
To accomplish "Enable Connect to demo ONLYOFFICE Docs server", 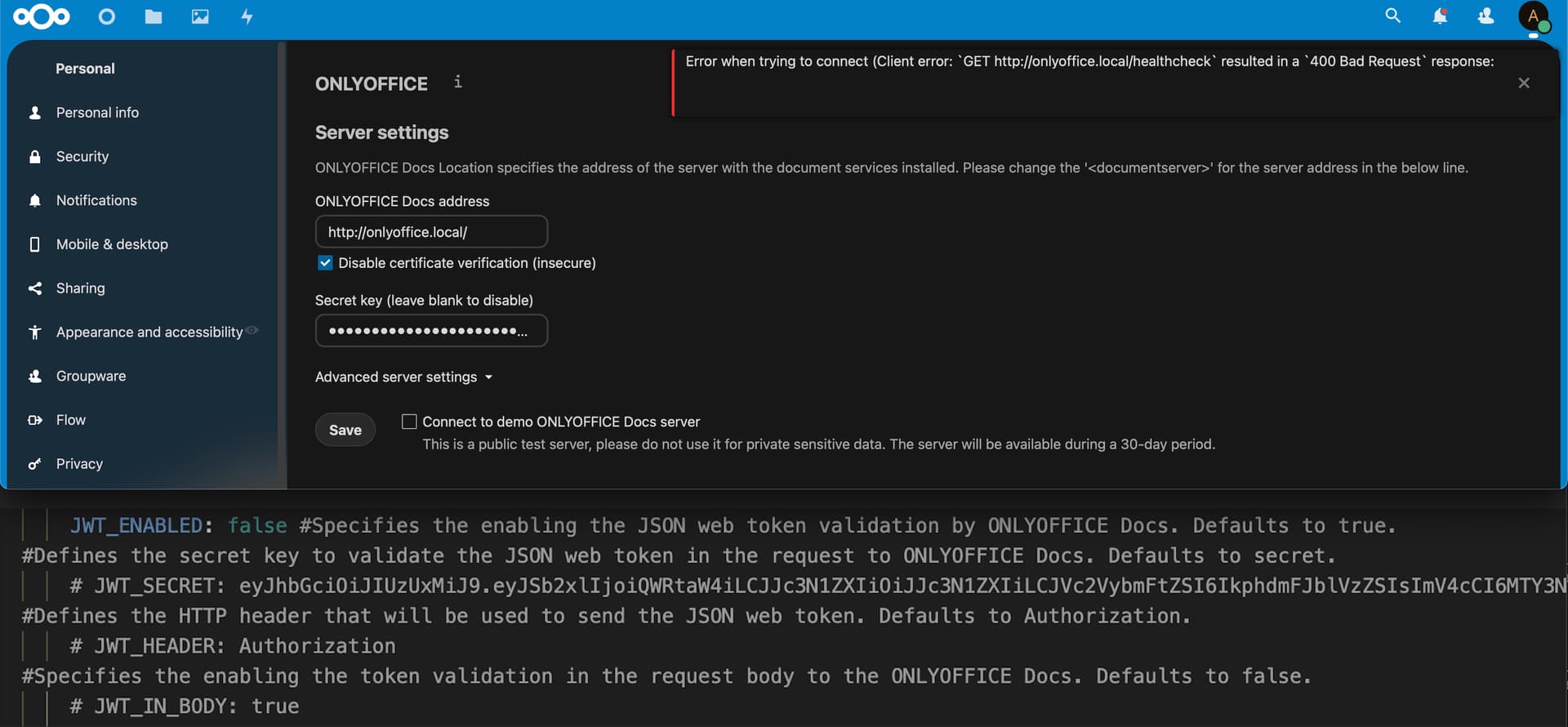I will pos(409,421).
